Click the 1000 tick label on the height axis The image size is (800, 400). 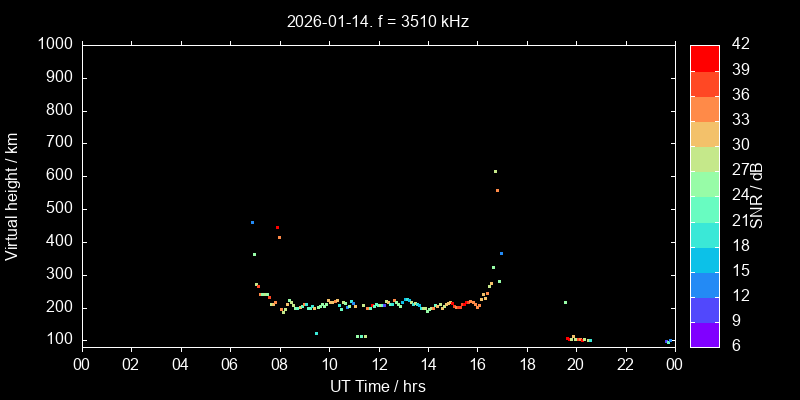tap(53, 44)
